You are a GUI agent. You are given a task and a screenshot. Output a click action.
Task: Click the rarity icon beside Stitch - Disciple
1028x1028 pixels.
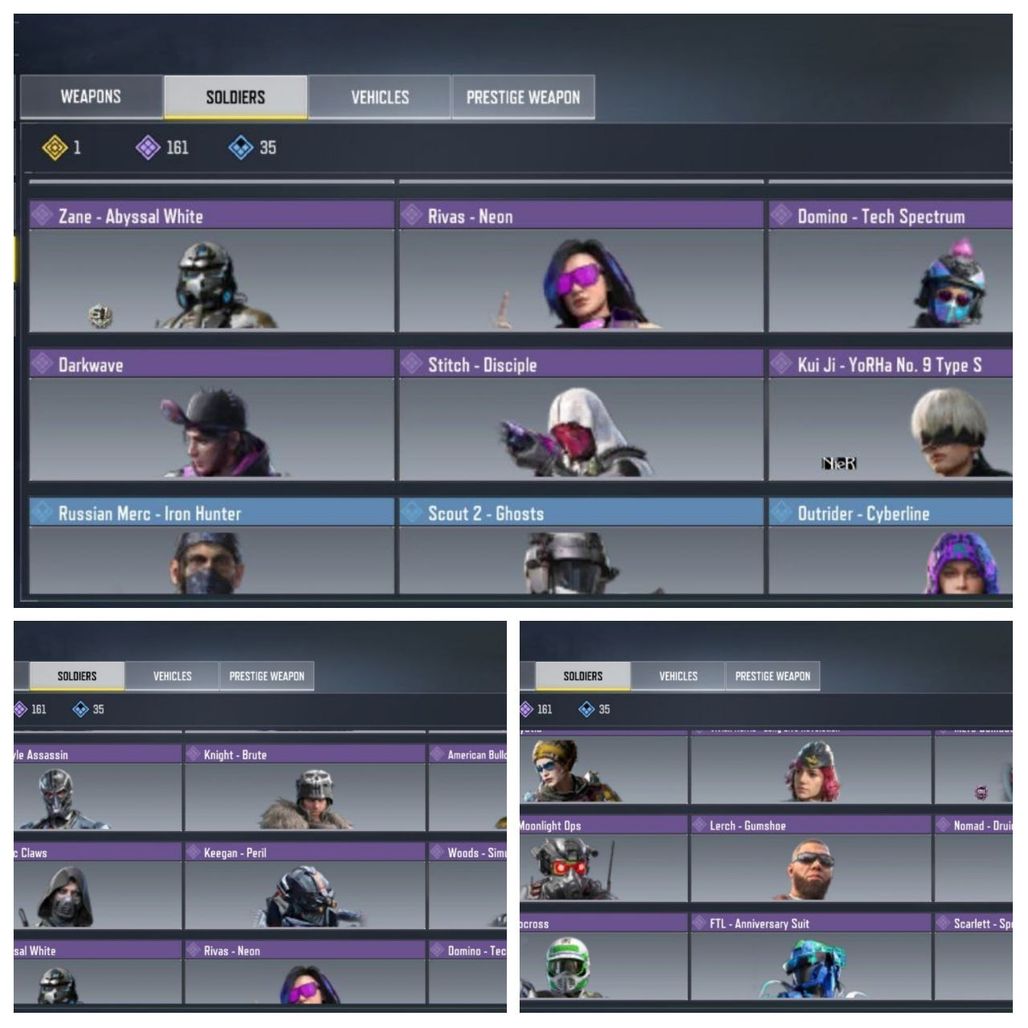[412, 363]
